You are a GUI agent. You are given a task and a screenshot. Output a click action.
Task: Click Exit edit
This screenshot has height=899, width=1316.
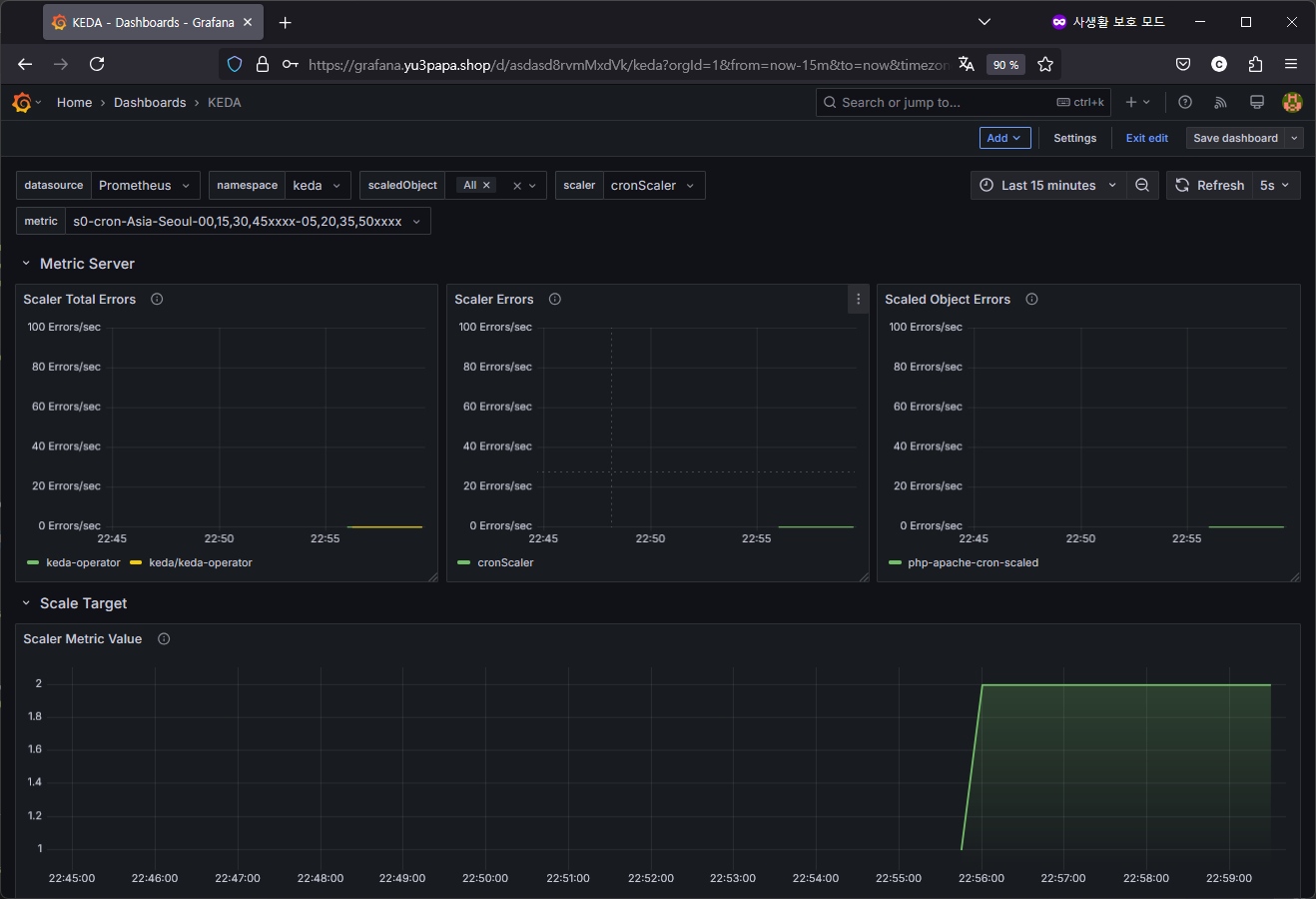[1147, 138]
